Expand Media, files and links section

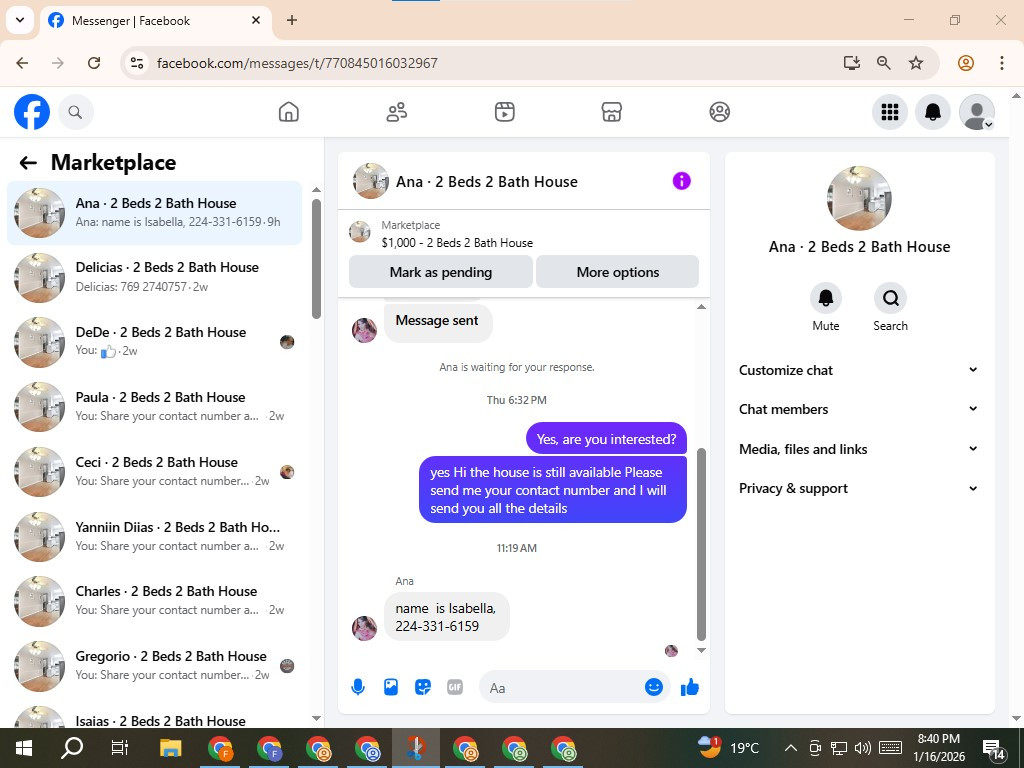[858, 449]
